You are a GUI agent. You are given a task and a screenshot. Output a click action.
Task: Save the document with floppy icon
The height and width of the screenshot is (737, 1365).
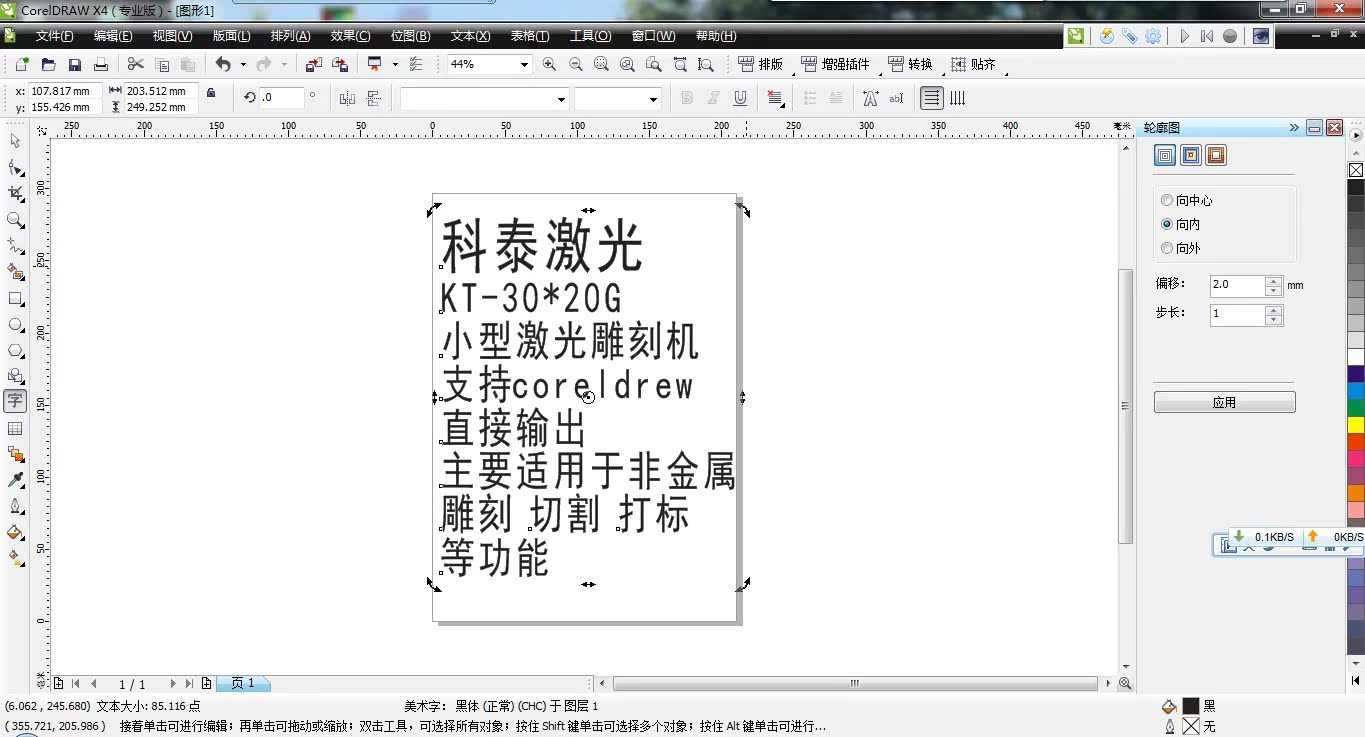click(x=74, y=64)
